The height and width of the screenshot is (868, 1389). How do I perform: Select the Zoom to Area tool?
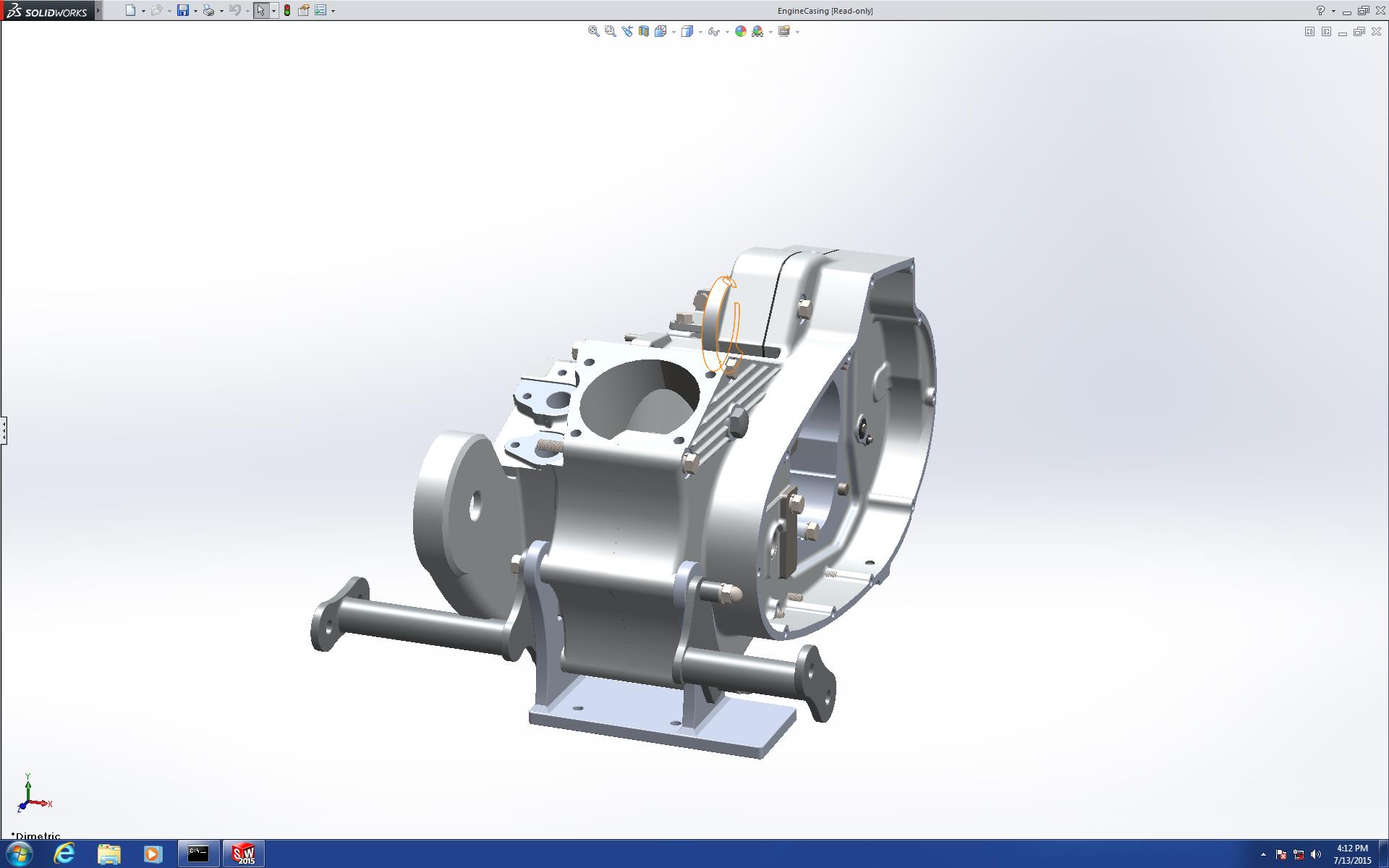pyautogui.click(x=610, y=31)
